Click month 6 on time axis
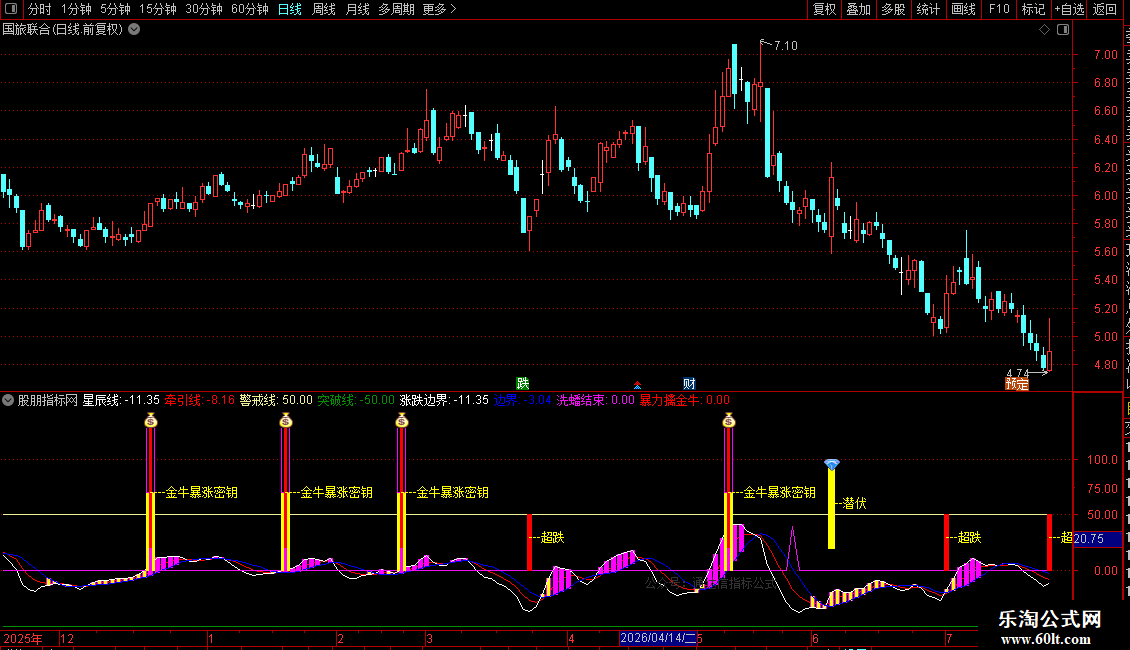 [815, 638]
